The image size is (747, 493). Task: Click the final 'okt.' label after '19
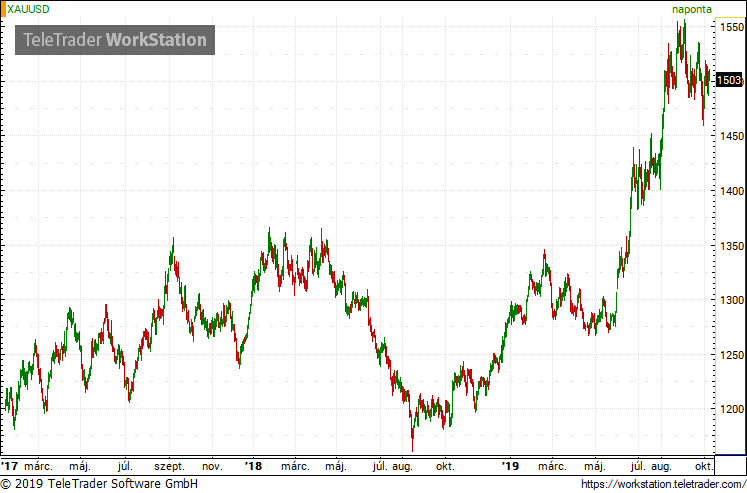click(x=704, y=466)
